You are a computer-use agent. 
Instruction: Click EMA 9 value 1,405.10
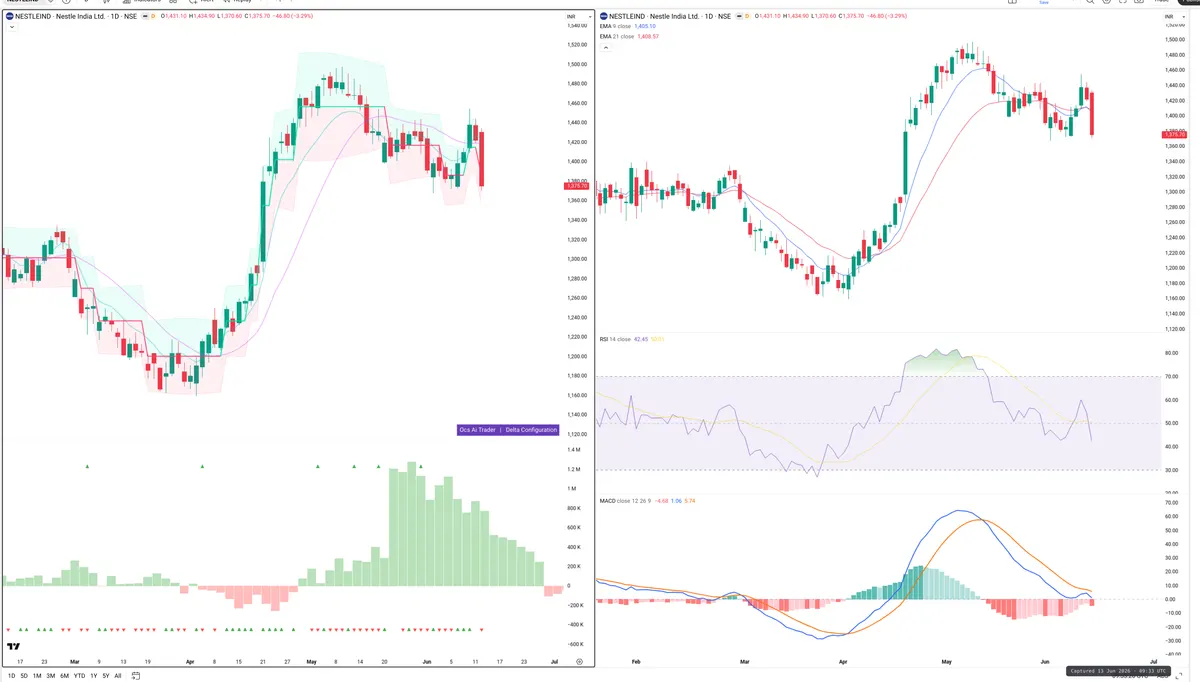(646, 27)
